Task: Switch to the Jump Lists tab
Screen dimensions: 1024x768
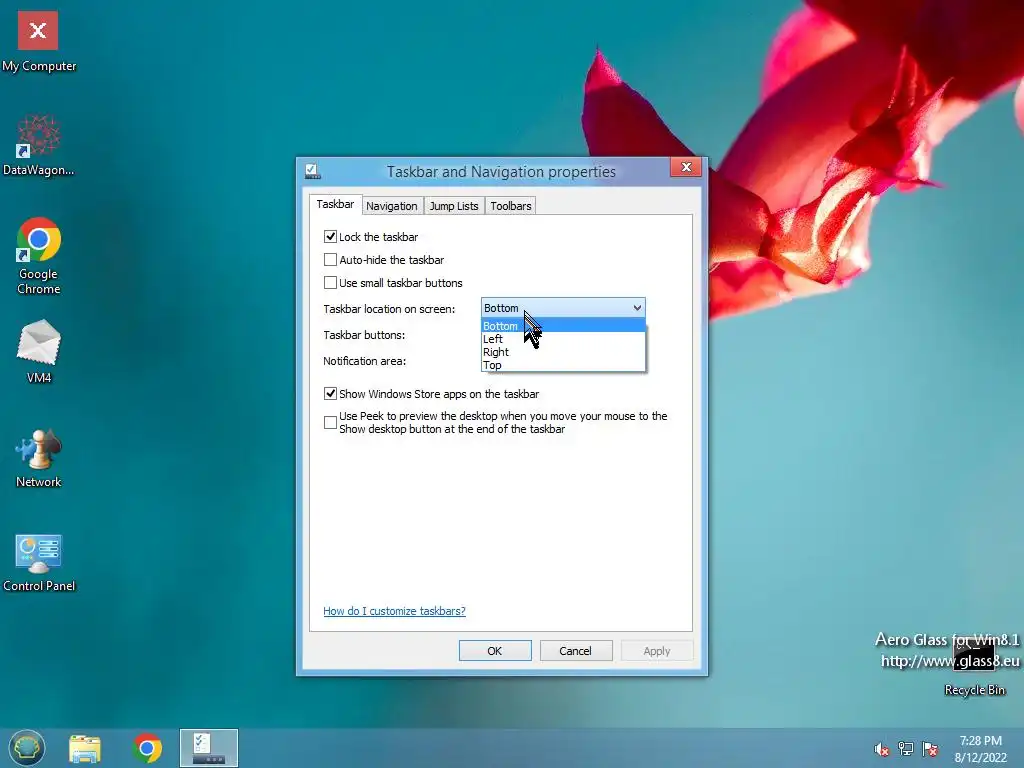Action: pos(454,206)
